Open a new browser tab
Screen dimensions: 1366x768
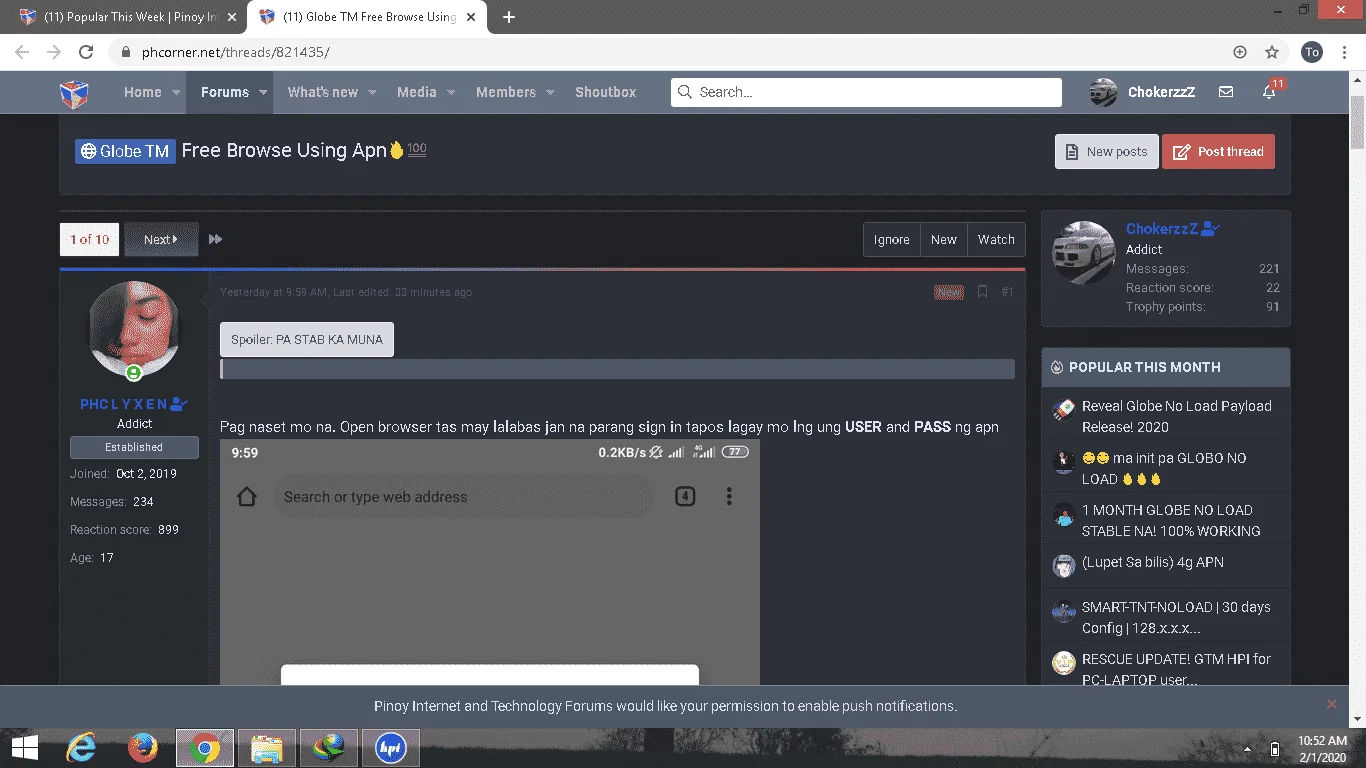tap(509, 17)
